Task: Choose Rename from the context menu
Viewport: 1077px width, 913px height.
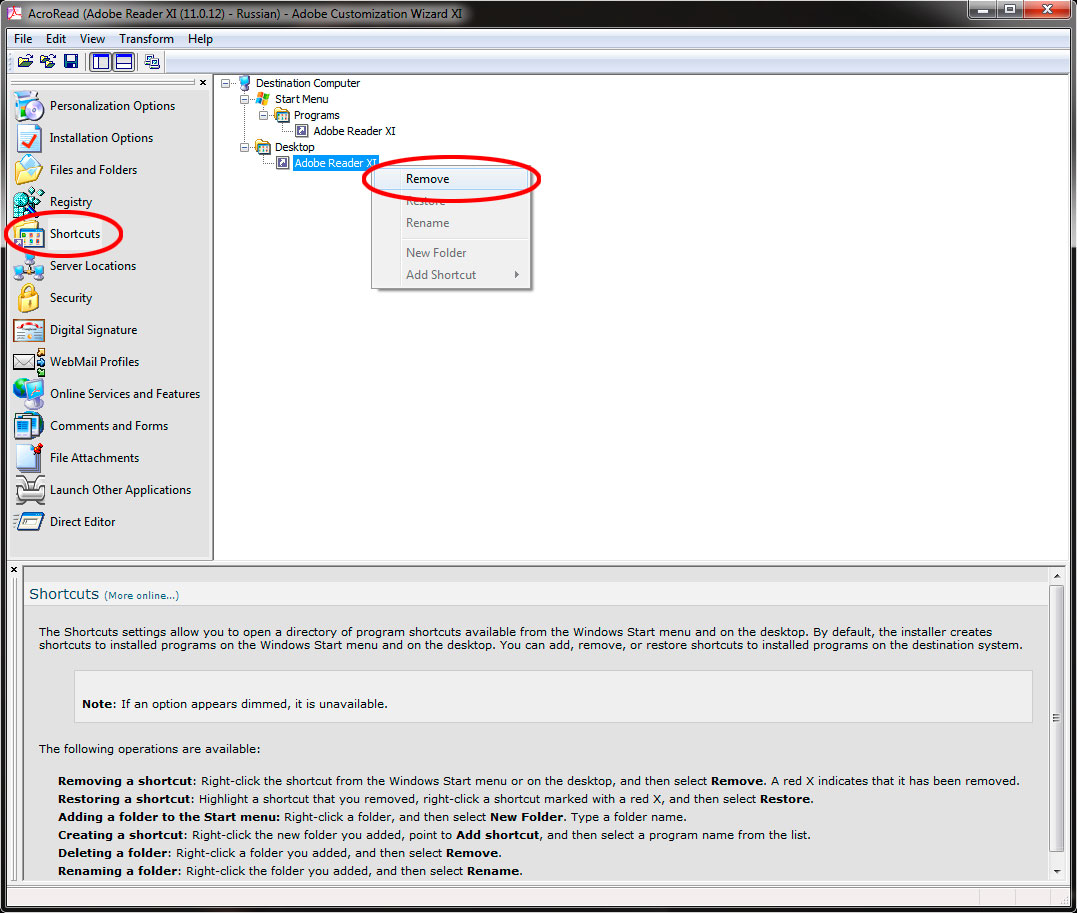Action: pyautogui.click(x=451, y=223)
